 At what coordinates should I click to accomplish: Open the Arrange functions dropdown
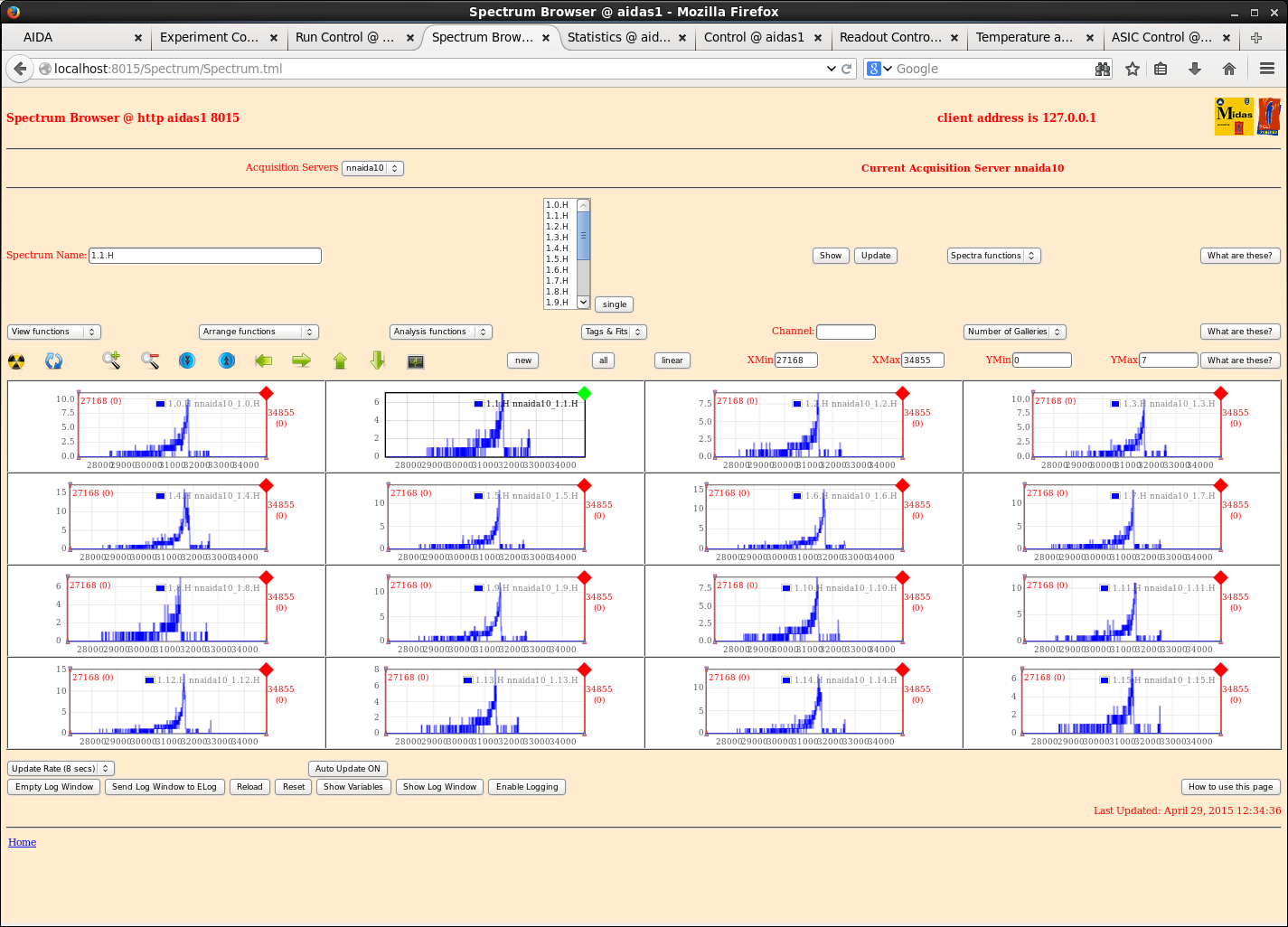[259, 332]
